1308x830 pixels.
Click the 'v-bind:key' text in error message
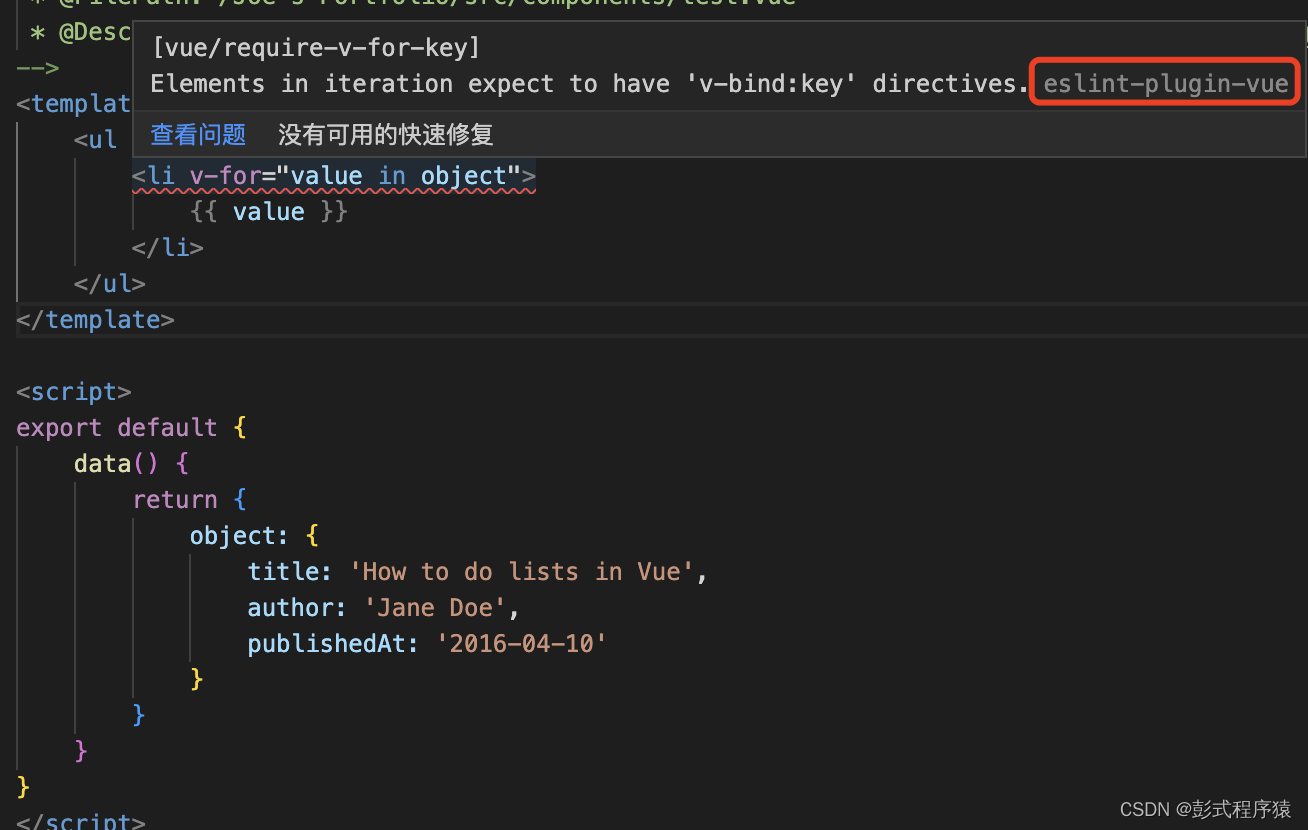pyautogui.click(x=771, y=84)
